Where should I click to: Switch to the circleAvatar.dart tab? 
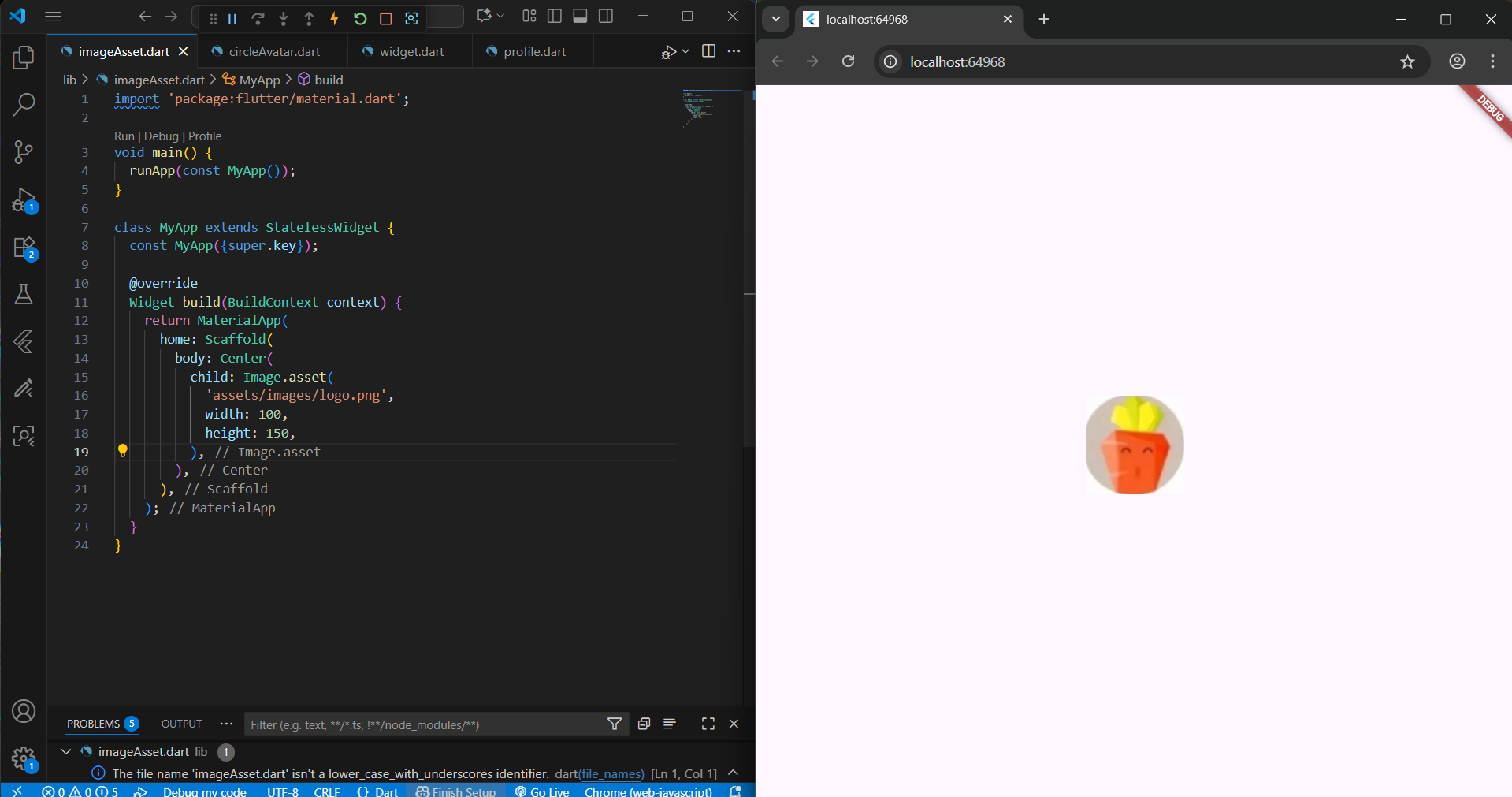[x=273, y=51]
